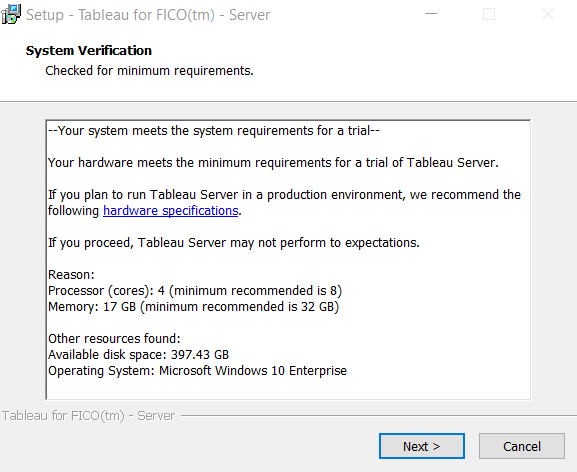Click the 'may not perform to expectations' warning

pos(234,243)
